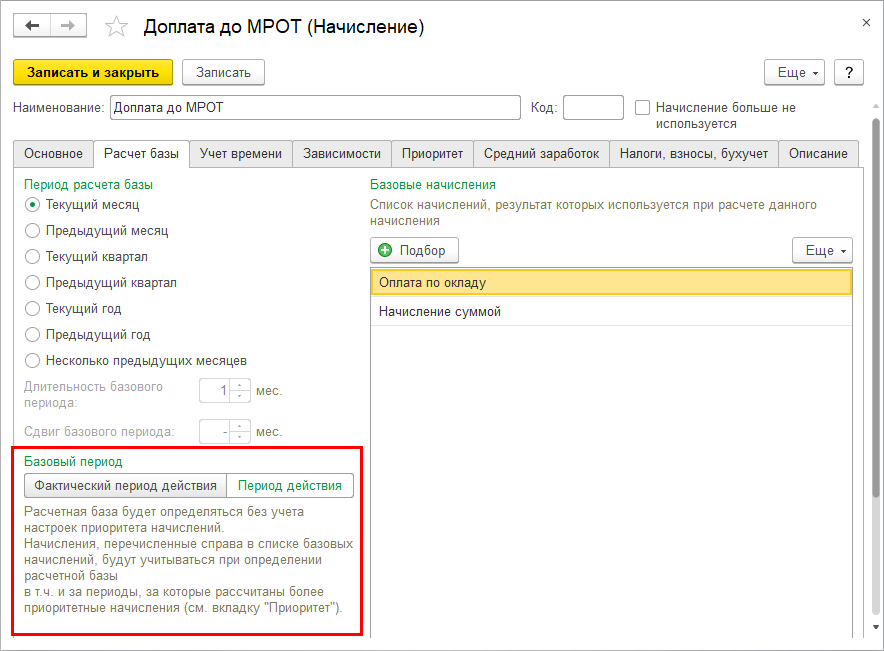Click the green plus Подбор button
This screenshot has height=651, width=884.
(414, 250)
